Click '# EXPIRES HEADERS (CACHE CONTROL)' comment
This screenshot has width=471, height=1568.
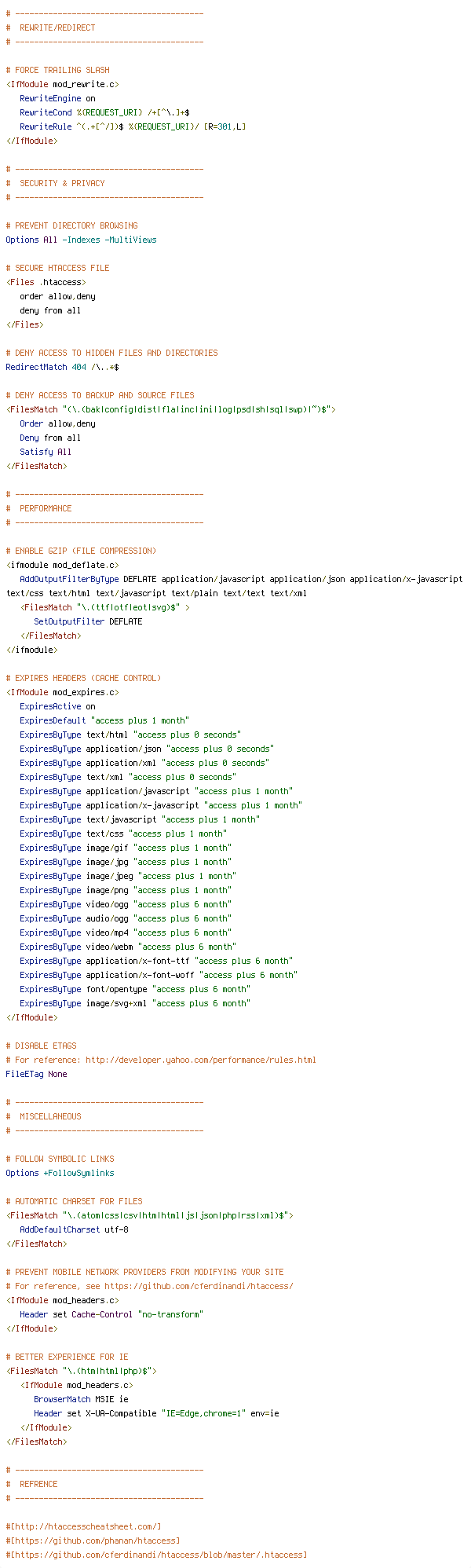coord(83,678)
